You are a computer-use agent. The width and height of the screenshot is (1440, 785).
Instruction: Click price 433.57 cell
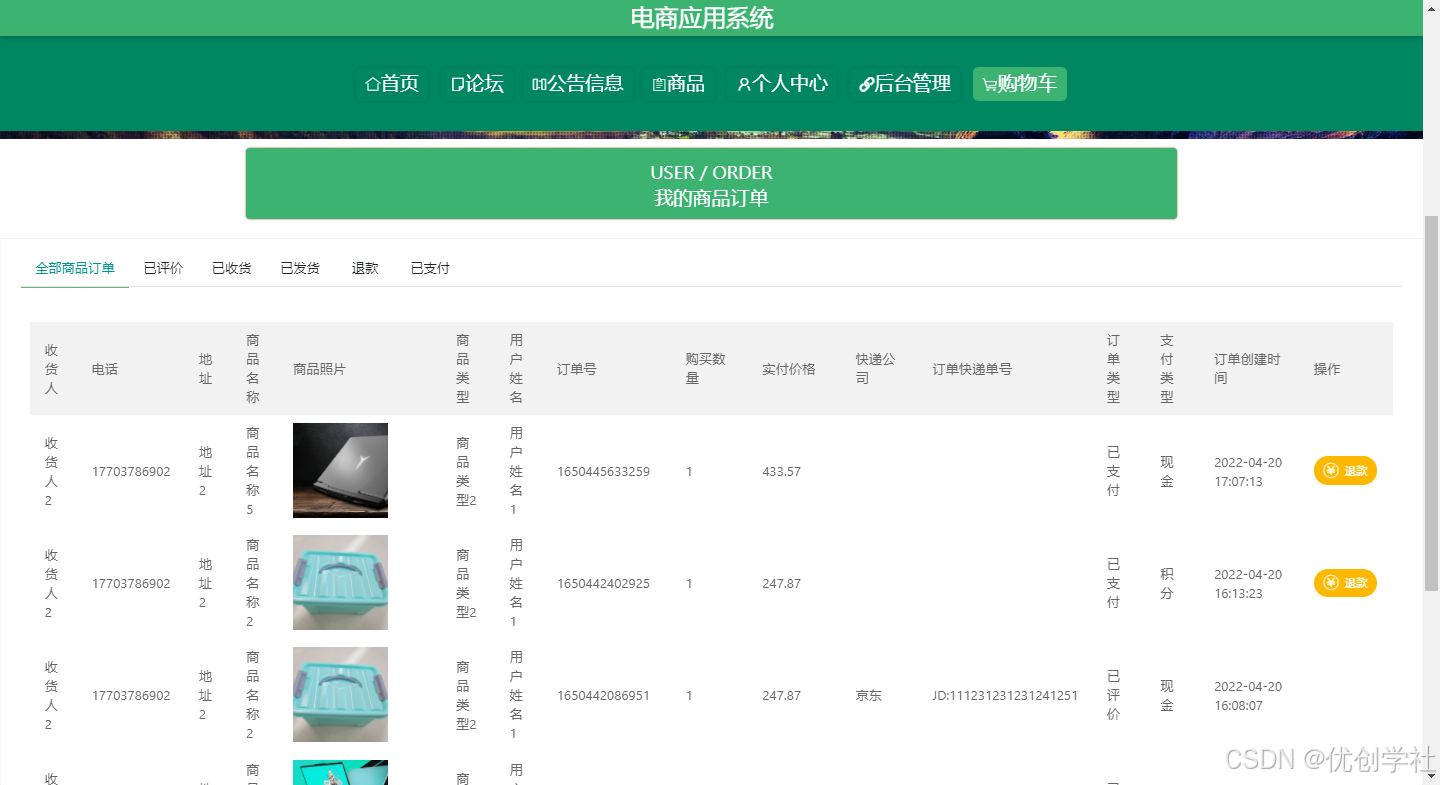pyautogui.click(x=781, y=472)
